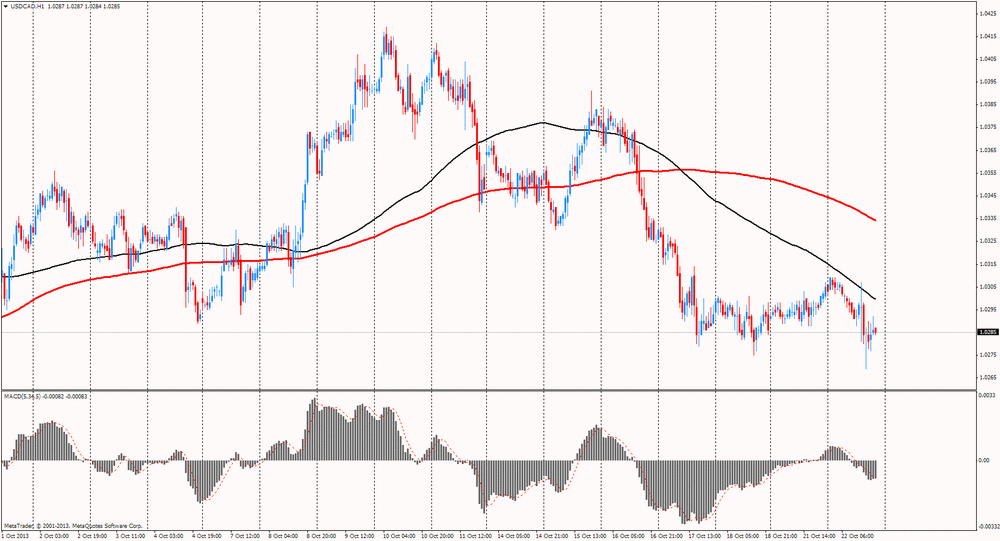Click the 1.0335 price axis label
Screen dimensions: 1000x541
pos(988,218)
